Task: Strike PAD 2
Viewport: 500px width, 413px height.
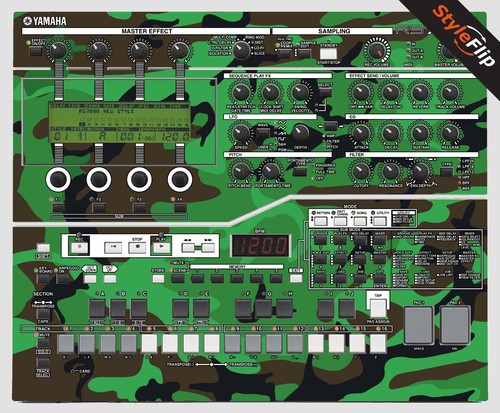Action: coord(455,325)
